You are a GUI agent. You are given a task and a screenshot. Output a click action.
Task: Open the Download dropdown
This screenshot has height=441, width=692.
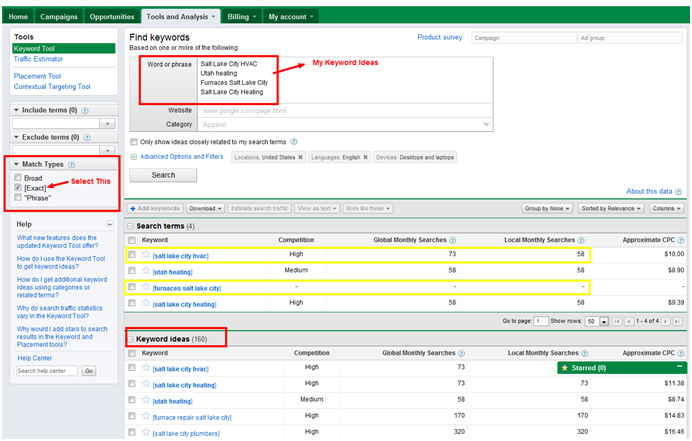[x=204, y=208]
